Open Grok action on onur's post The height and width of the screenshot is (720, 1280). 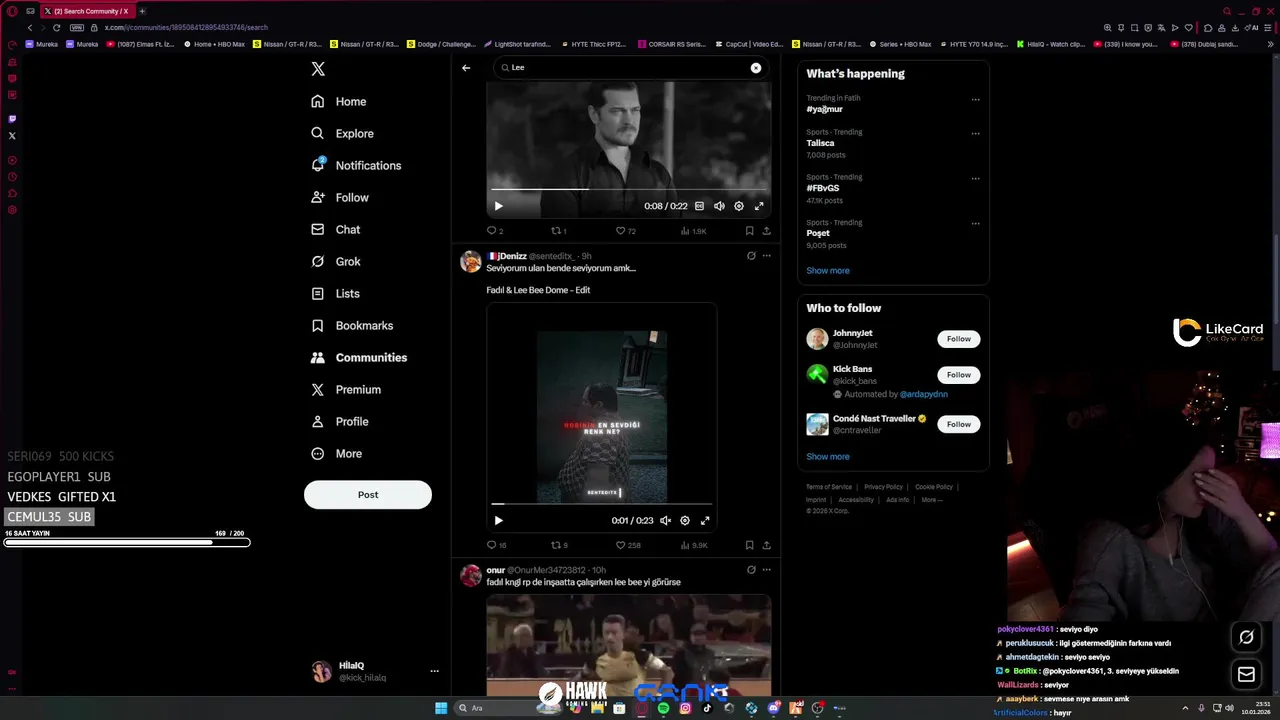click(751, 570)
